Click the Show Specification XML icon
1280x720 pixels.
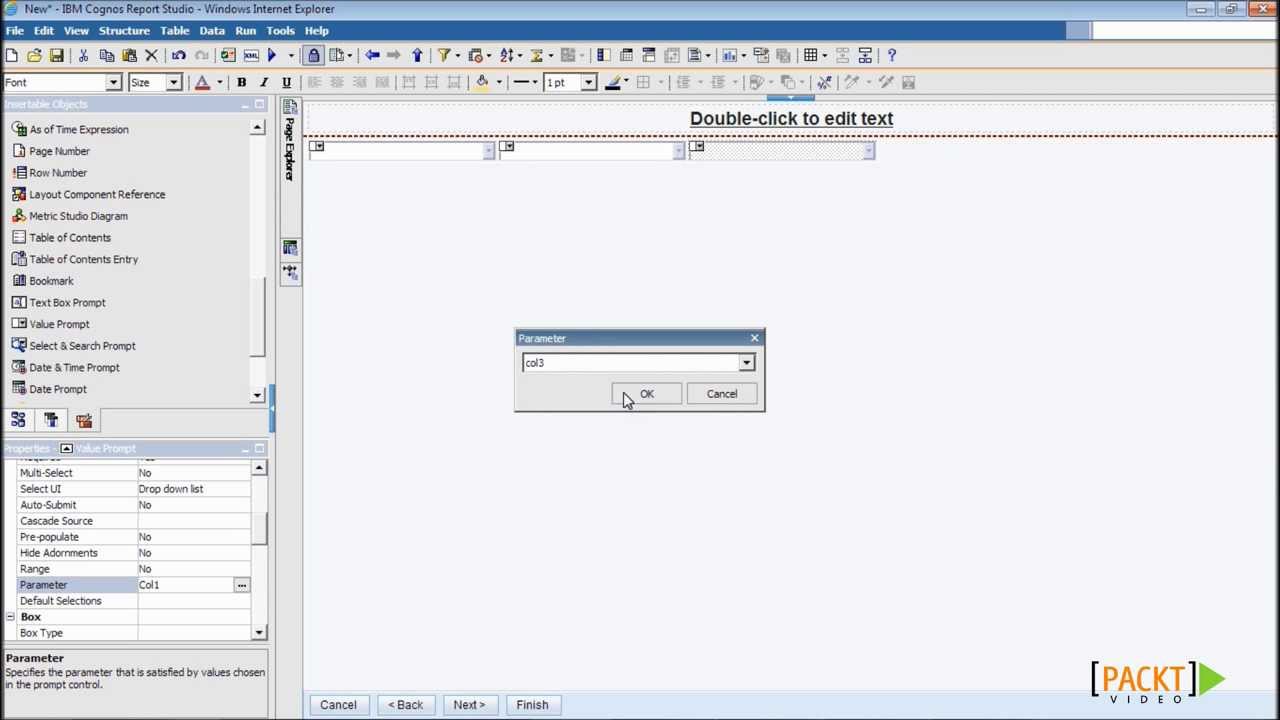pos(250,56)
